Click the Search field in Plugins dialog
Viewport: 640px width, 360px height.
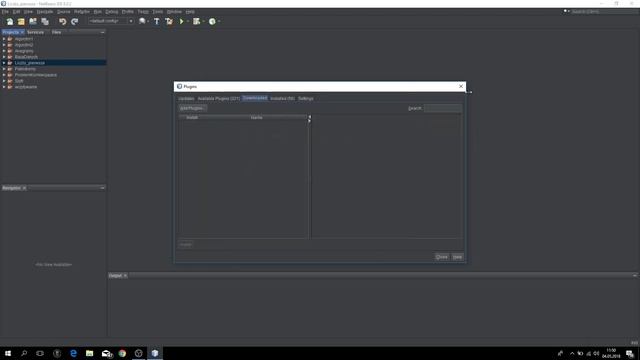[443, 109]
